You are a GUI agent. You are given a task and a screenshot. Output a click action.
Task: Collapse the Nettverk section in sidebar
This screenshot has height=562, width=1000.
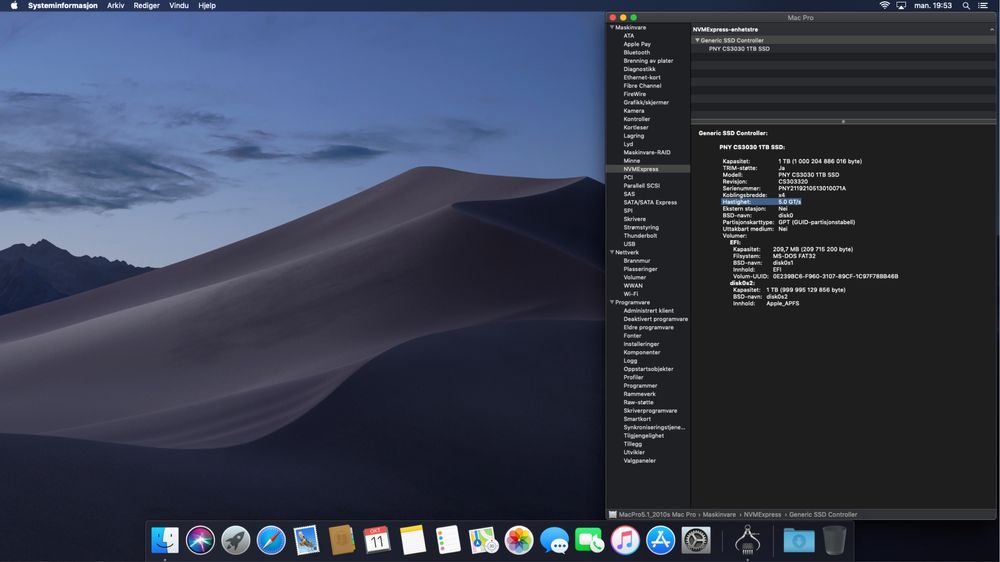pyautogui.click(x=612, y=252)
